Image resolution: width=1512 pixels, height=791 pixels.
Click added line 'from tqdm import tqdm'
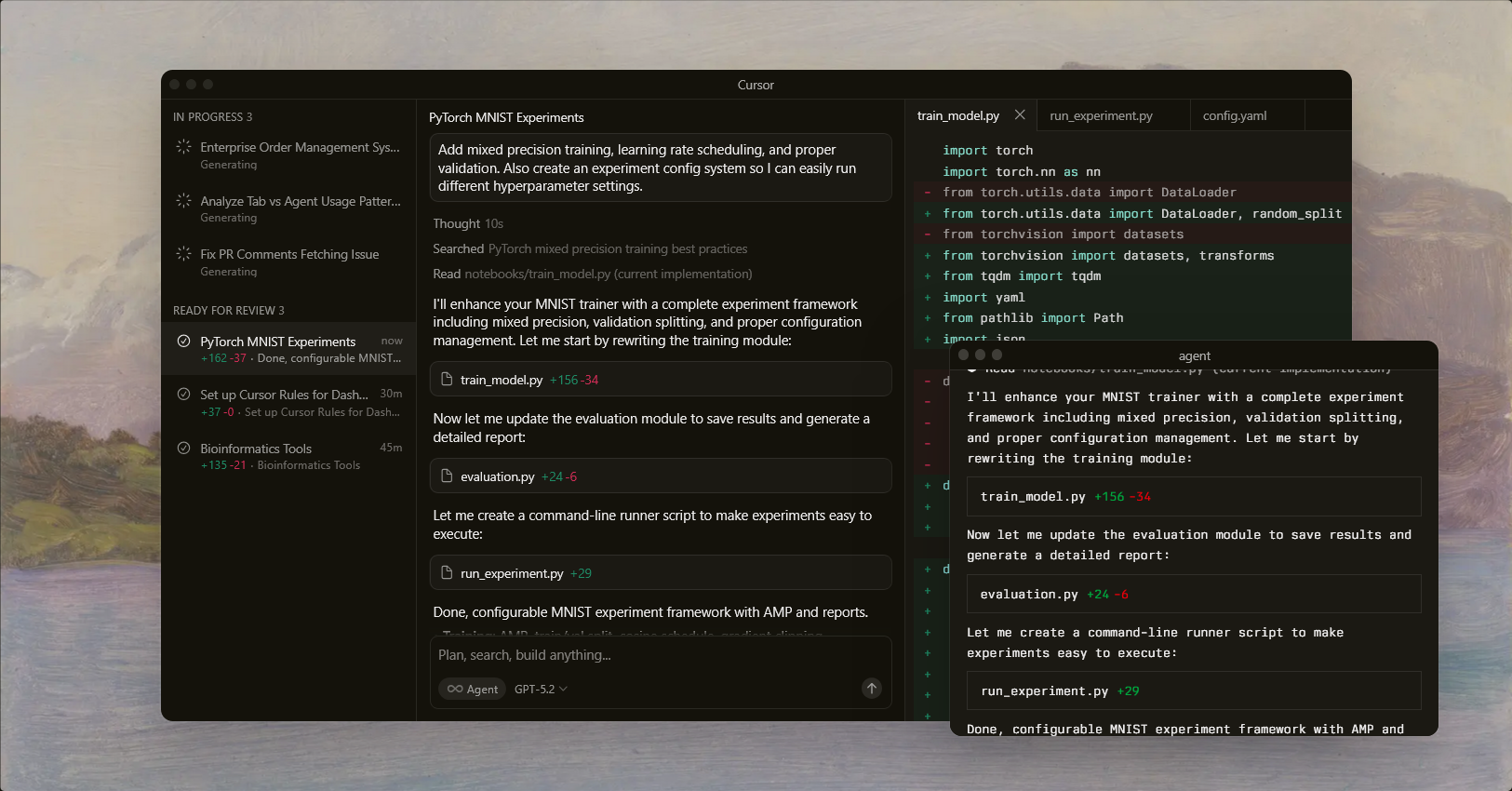pos(1132,276)
